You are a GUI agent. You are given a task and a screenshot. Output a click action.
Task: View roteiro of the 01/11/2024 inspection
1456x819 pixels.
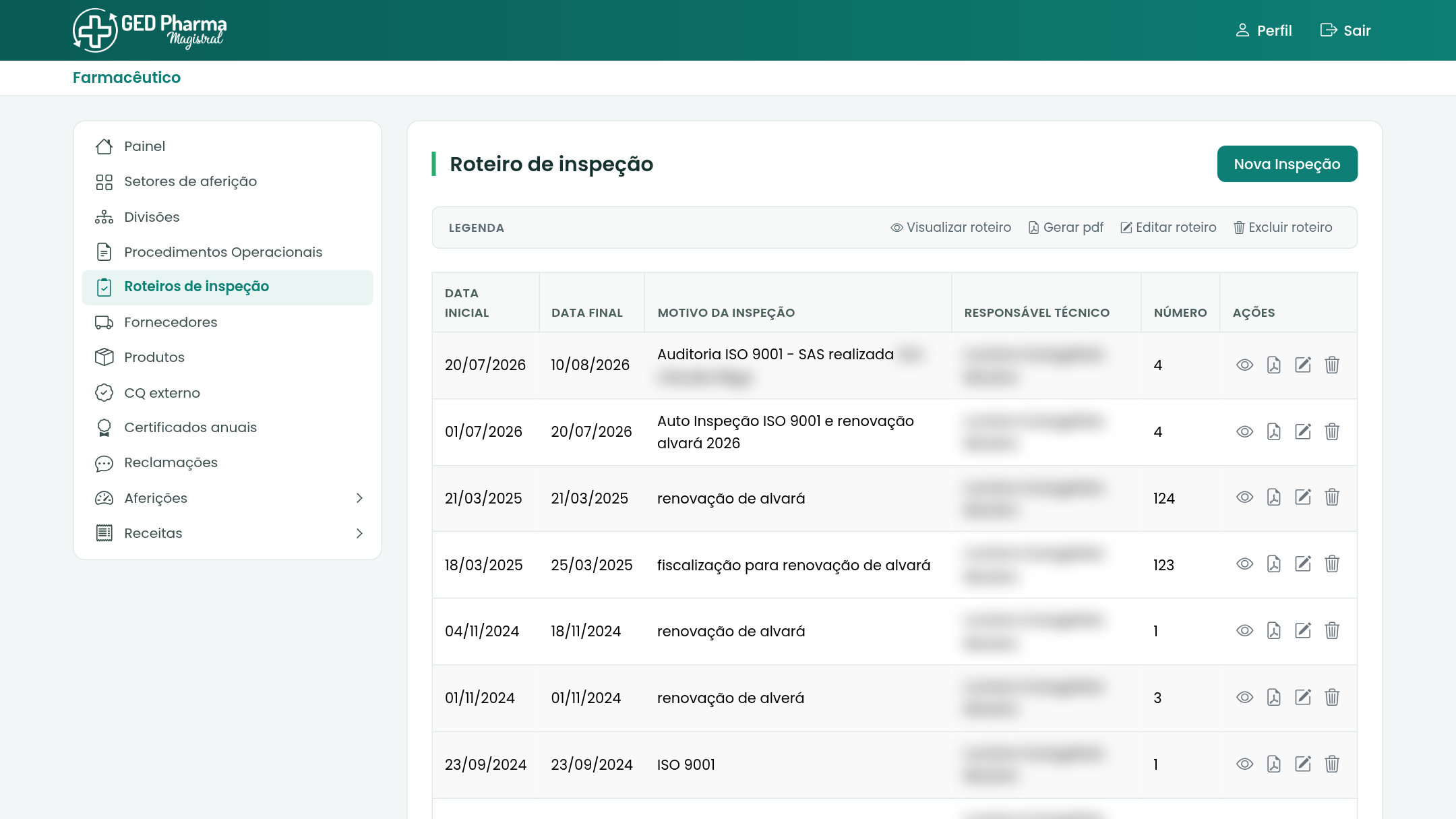[1244, 698]
